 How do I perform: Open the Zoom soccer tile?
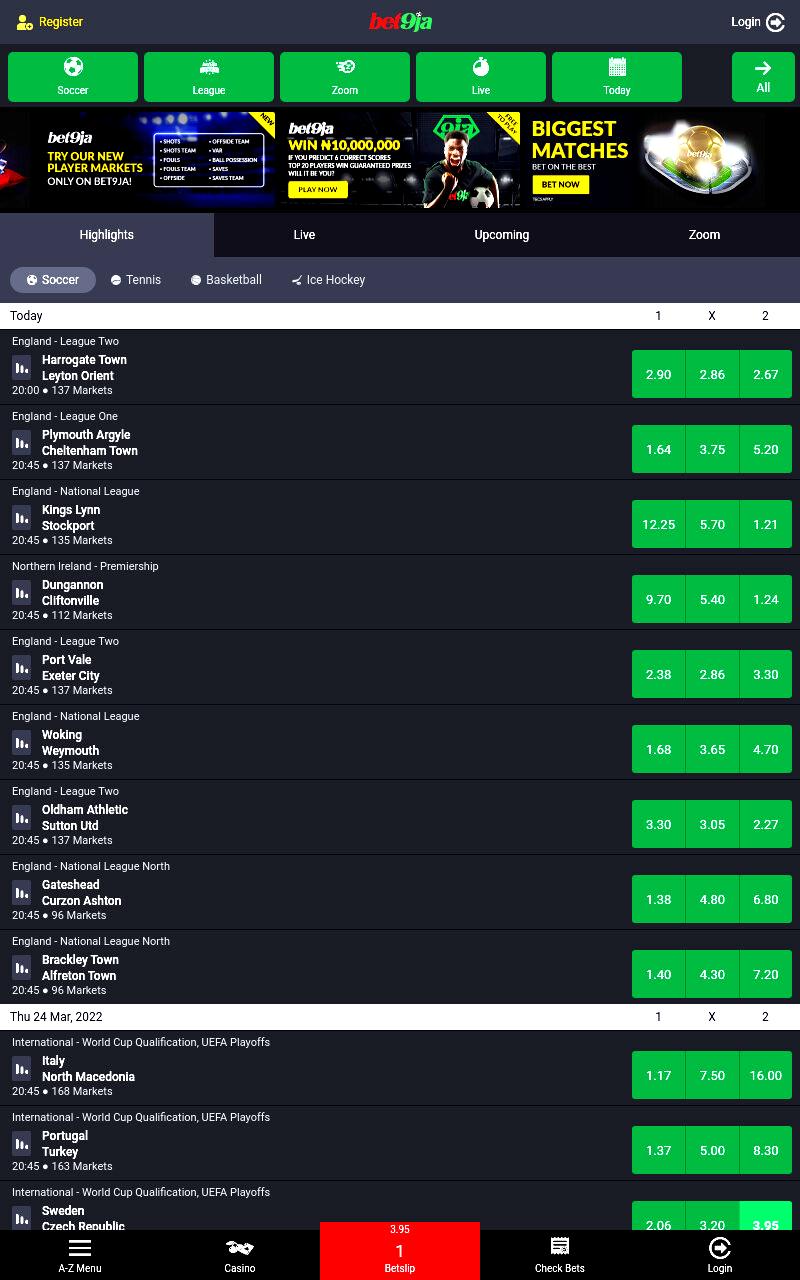345,77
